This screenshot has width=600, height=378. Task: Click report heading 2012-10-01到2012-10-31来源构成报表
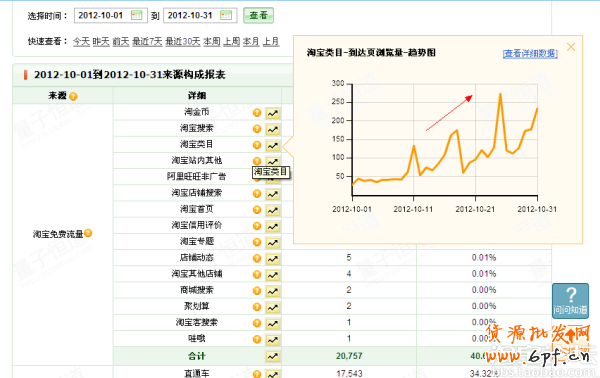click(x=129, y=75)
